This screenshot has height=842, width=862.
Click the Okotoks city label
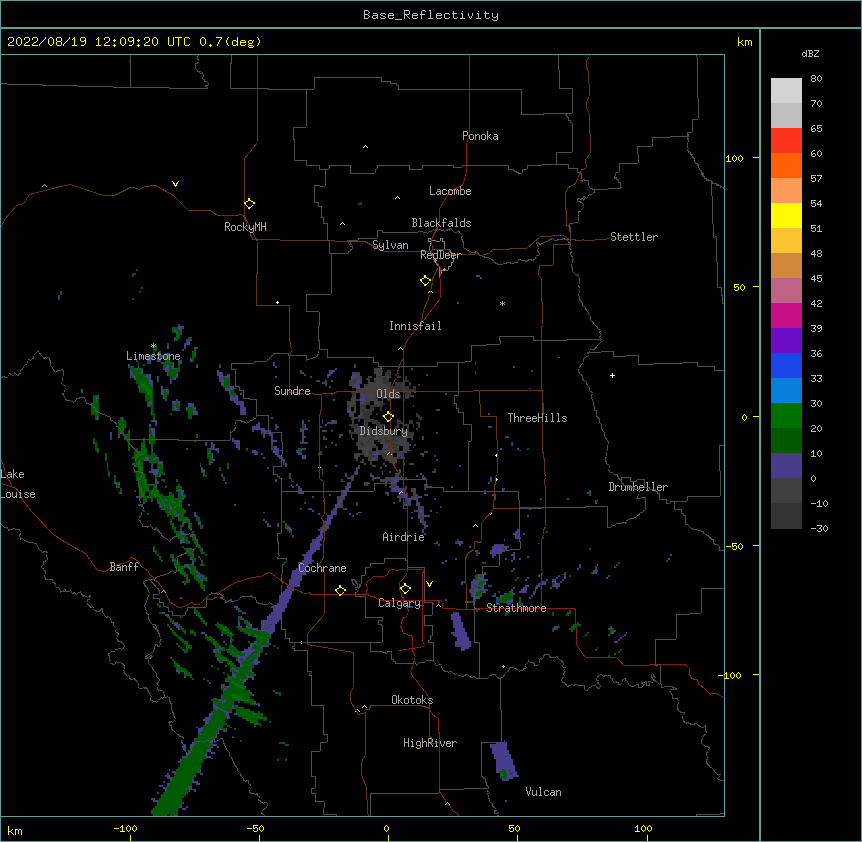click(412, 700)
